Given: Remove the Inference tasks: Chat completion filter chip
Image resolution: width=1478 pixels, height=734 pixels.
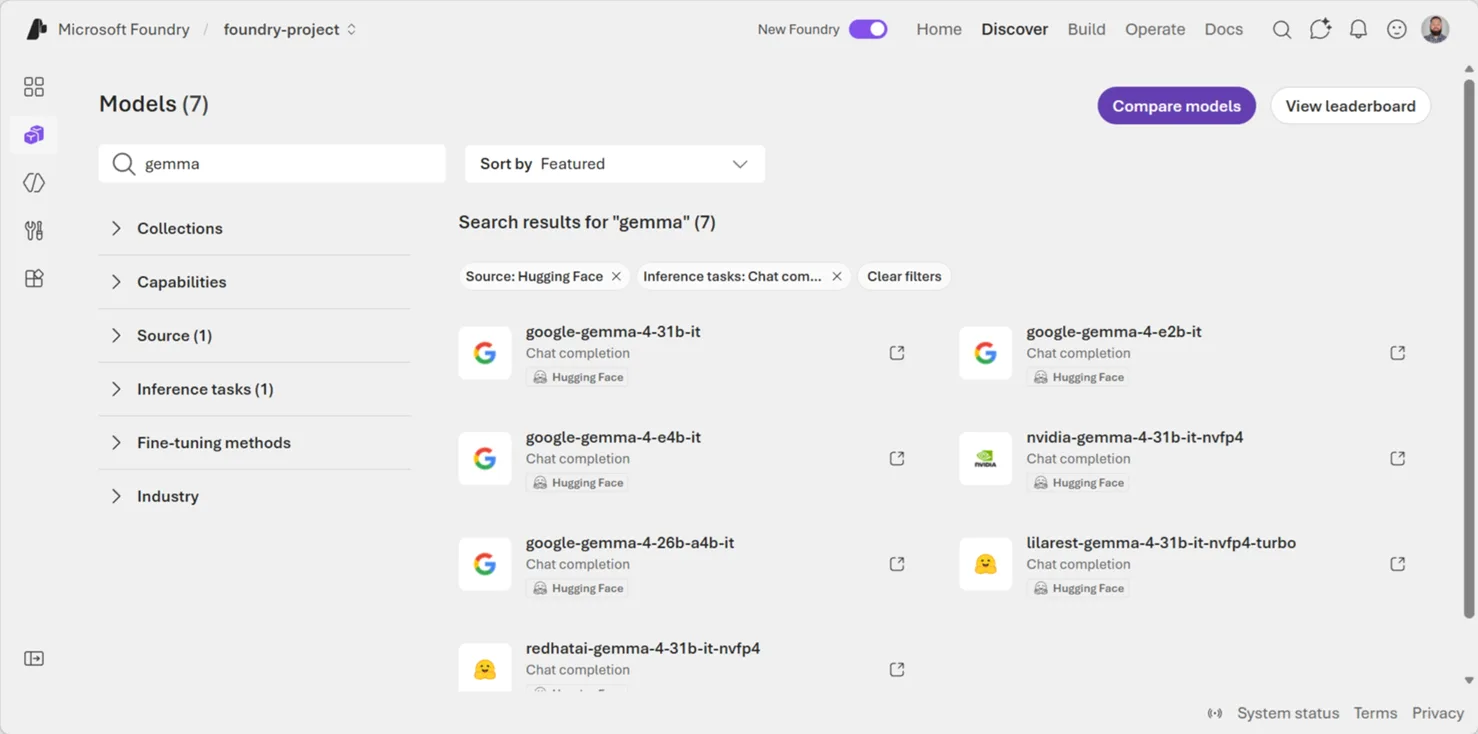Looking at the screenshot, I should click(837, 276).
